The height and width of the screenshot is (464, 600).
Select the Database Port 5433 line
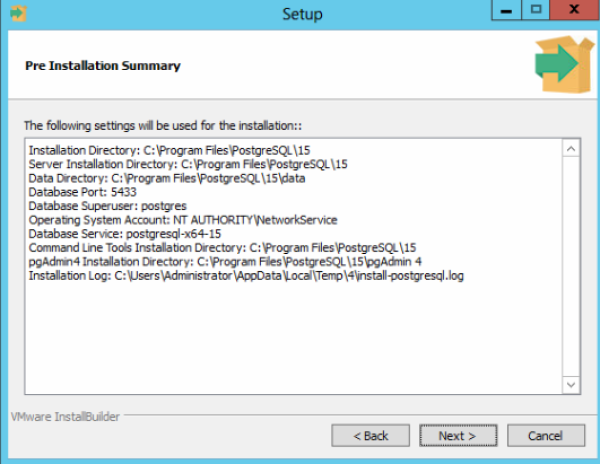[83, 192]
